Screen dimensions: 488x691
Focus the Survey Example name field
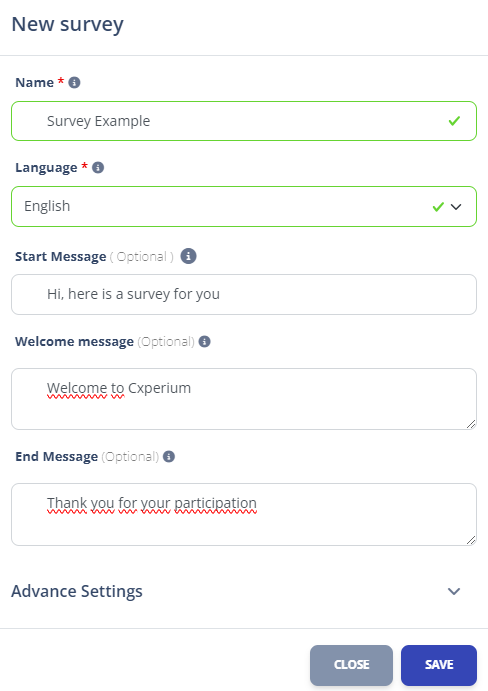244,121
